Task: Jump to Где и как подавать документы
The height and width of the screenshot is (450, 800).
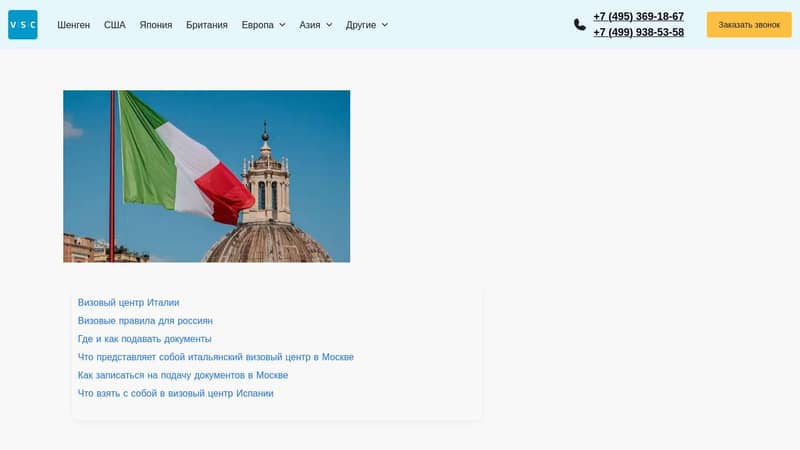Action: pyautogui.click(x=144, y=339)
